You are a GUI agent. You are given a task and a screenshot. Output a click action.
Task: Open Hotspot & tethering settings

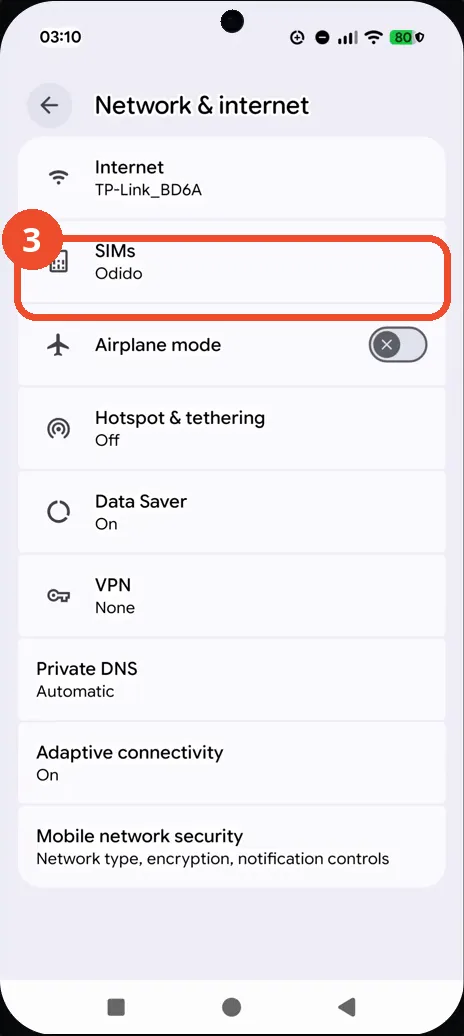click(x=231, y=429)
